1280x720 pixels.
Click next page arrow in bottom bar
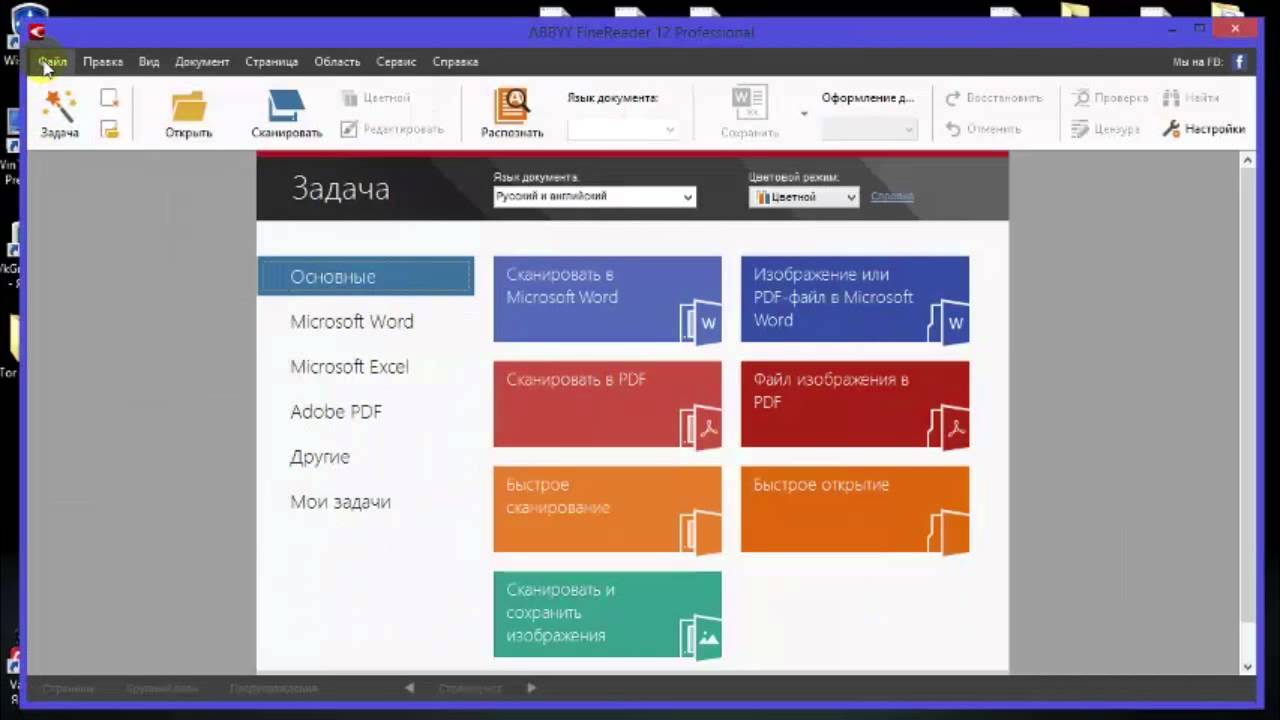click(x=531, y=688)
